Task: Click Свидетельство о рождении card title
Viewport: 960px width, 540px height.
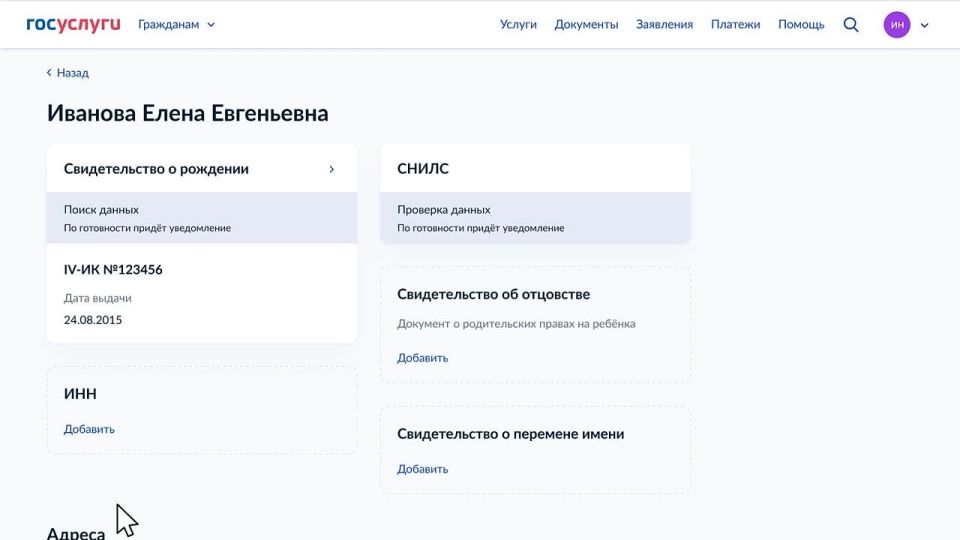Action: pos(156,169)
